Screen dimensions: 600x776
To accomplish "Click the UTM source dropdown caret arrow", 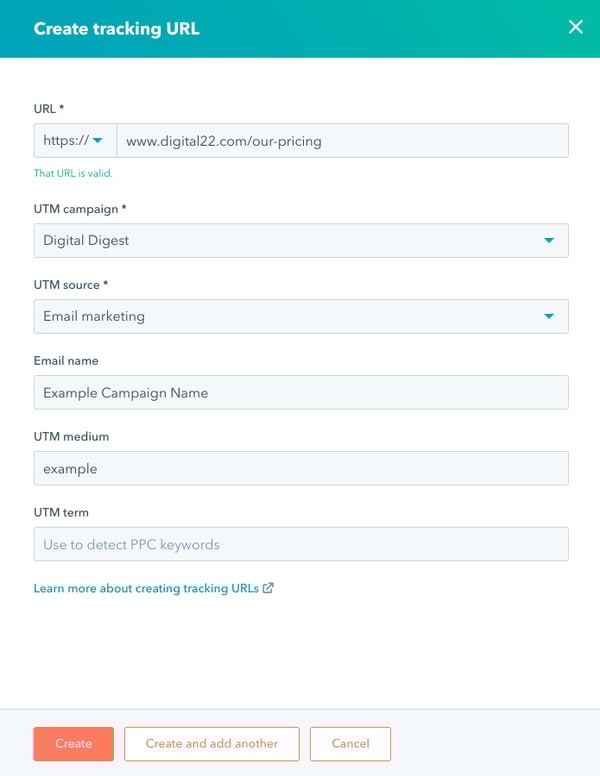I will pos(548,316).
